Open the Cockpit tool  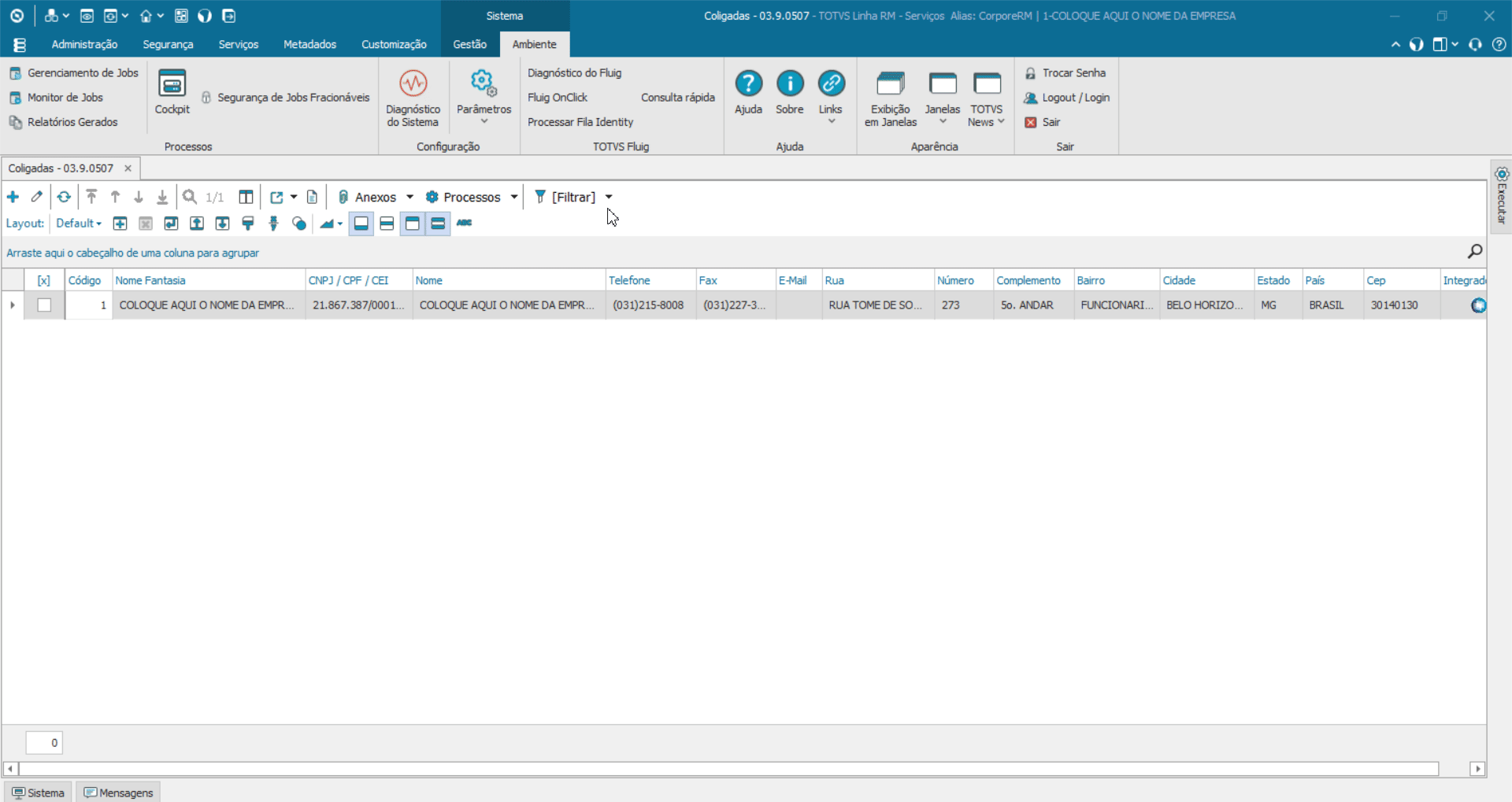172,92
